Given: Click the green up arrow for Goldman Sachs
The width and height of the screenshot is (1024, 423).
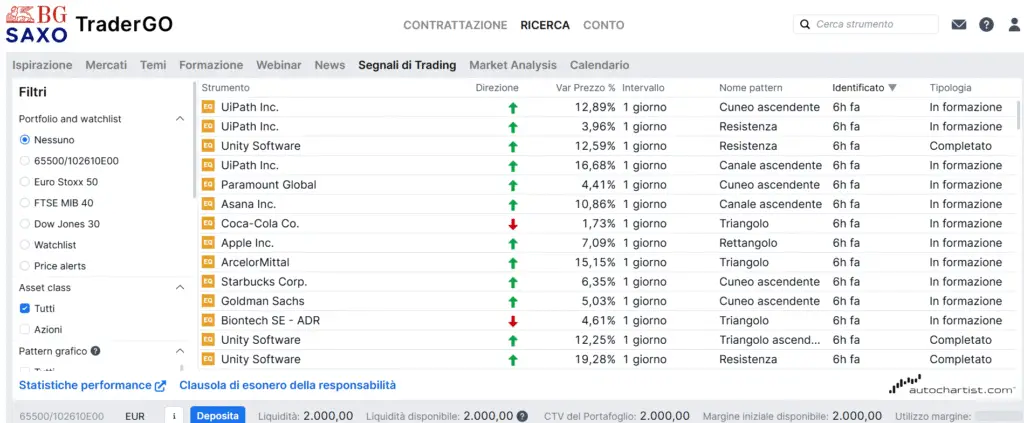Looking at the screenshot, I should (x=513, y=302).
